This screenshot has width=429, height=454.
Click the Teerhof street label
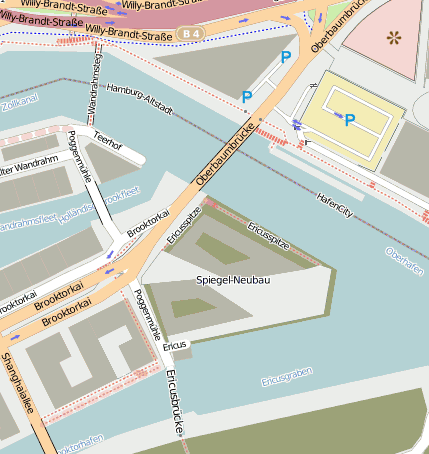(108, 141)
